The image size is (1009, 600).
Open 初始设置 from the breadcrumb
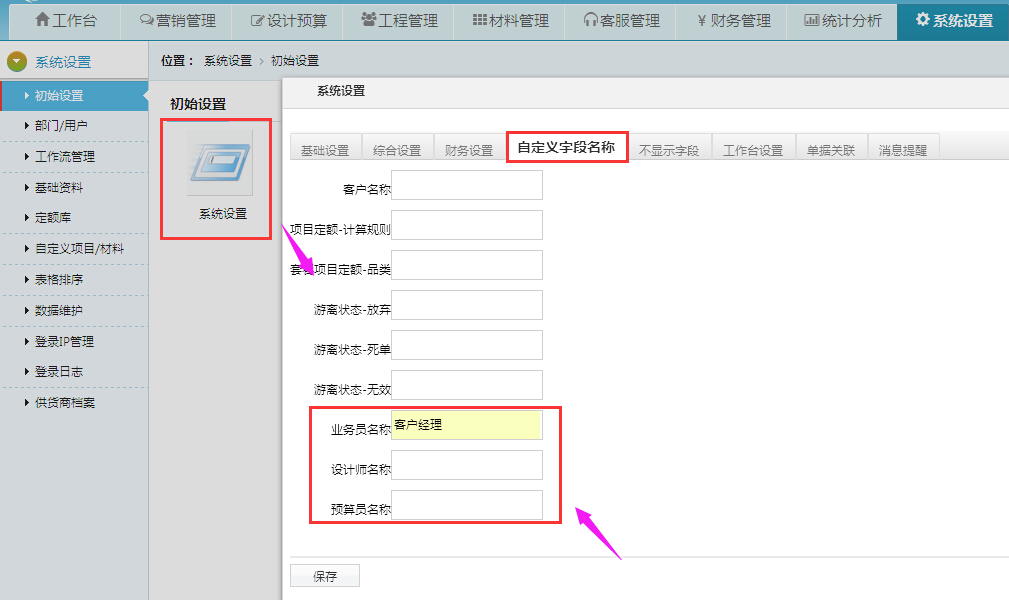(298, 60)
